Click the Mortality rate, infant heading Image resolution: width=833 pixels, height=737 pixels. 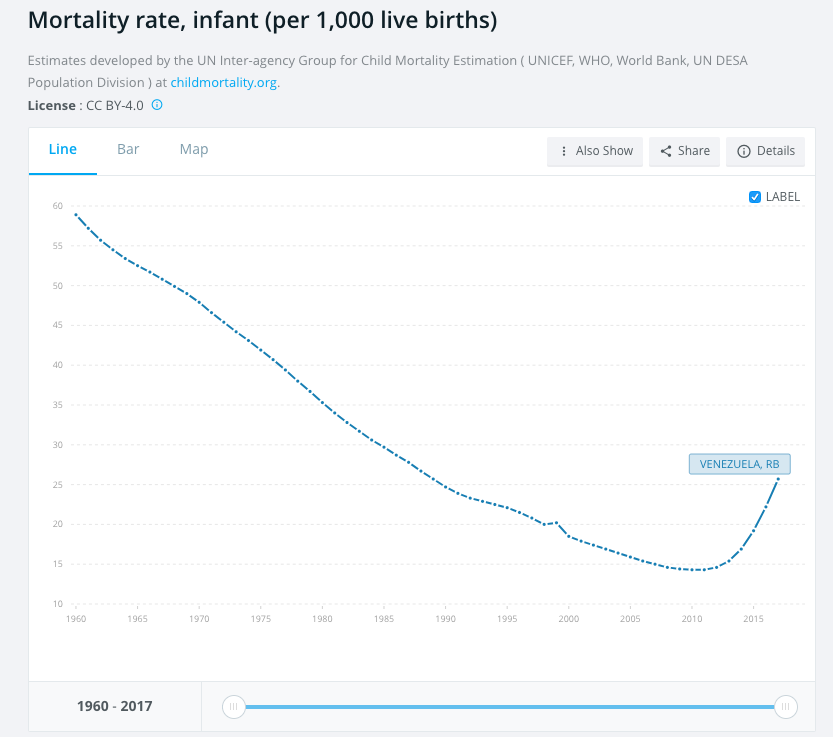coord(262,20)
